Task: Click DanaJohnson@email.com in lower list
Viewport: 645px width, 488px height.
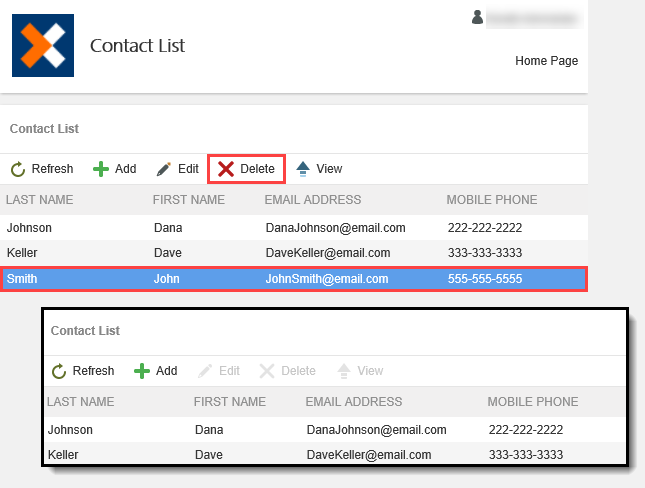Action: coord(376,430)
